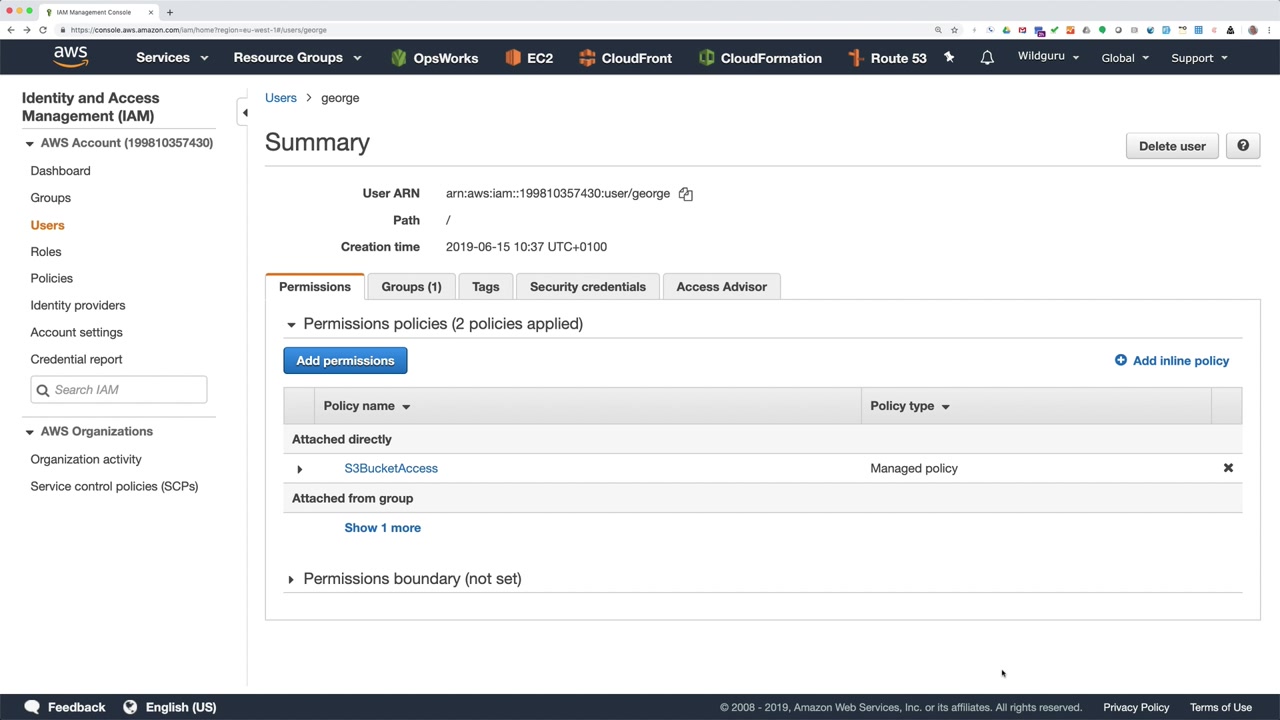Open the Access Advisor tab
1280x720 pixels.
pyautogui.click(x=721, y=287)
